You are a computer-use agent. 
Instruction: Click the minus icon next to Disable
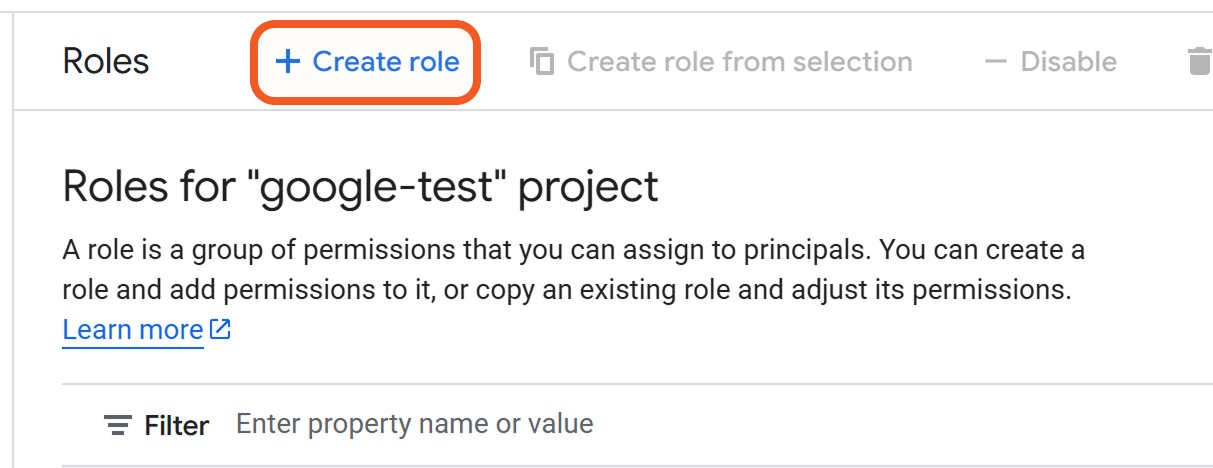click(995, 62)
